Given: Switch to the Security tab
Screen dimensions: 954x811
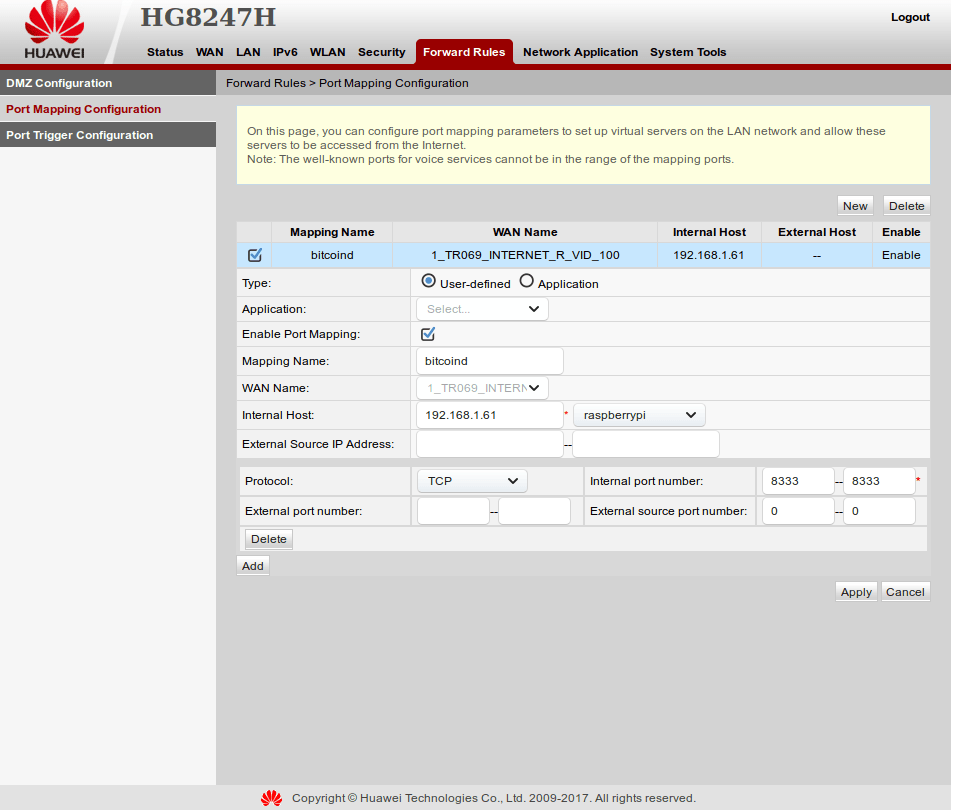Looking at the screenshot, I should (x=381, y=52).
